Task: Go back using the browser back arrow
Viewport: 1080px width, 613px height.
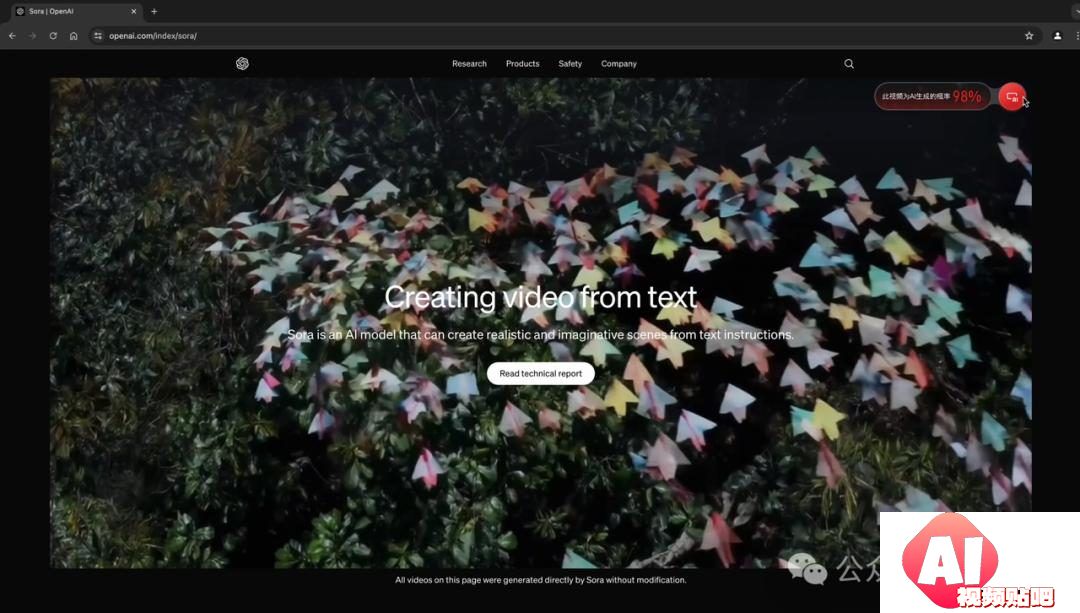Action: (12, 36)
